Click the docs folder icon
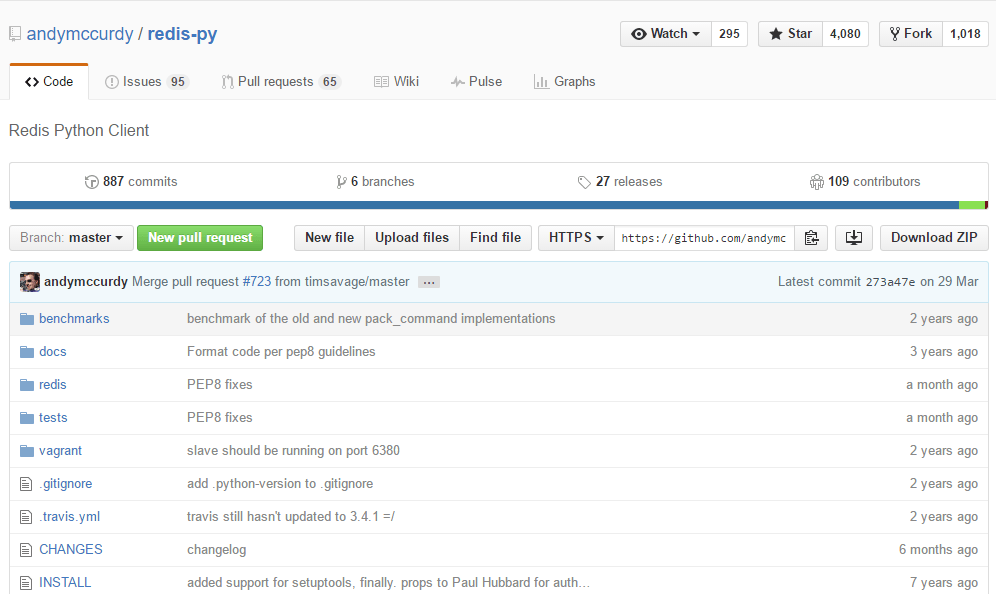 pyautogui.click(x=27, y=352)
